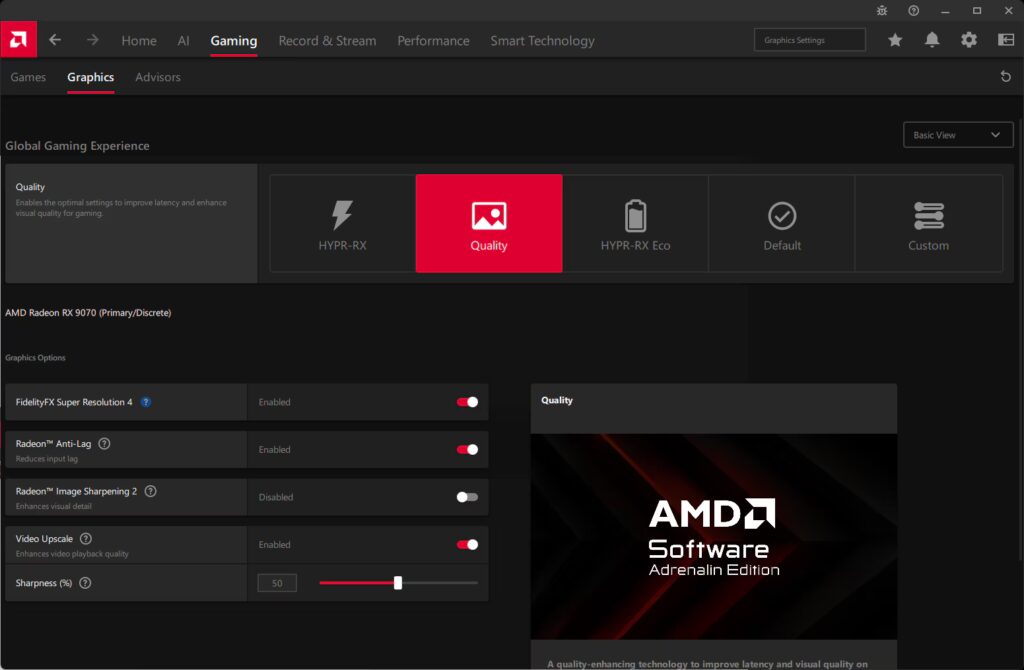1024x670 pixels.
Task: Open help via the question mark icon
Action: pos(913,11)
